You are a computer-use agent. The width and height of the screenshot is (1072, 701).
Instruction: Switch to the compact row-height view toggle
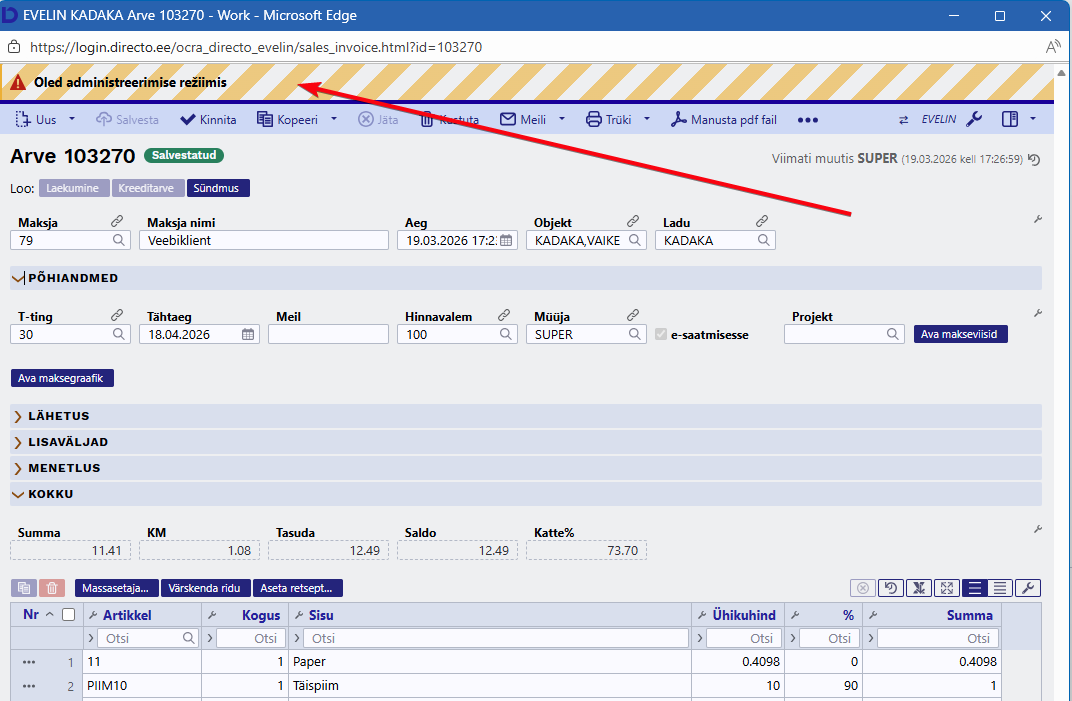point(1000,588)
